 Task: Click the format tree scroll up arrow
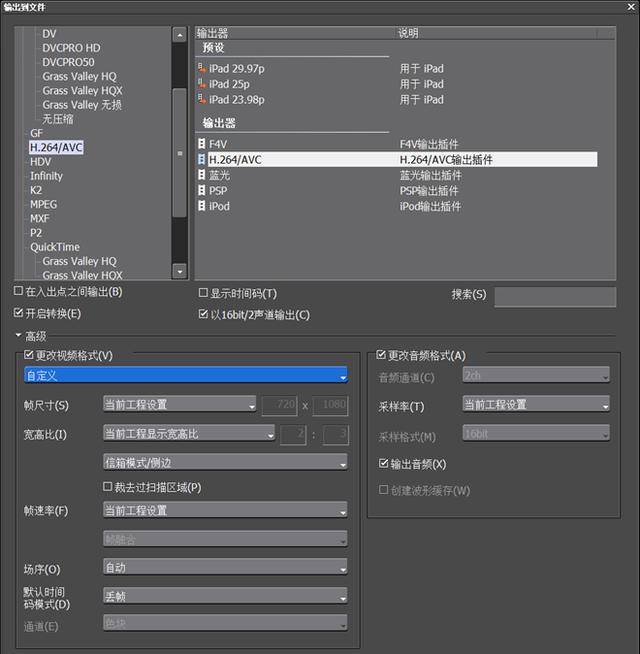click(x=179, y=35)
